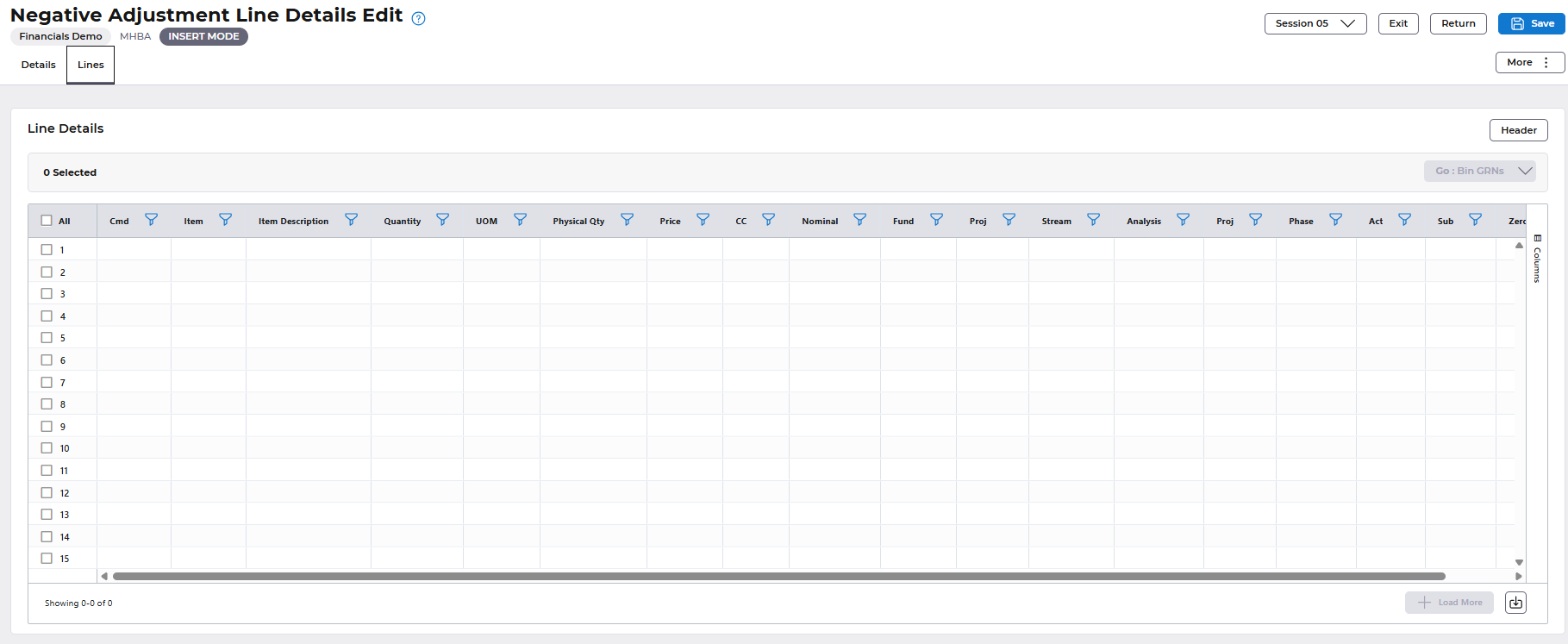1568x644 pixels.
Task: Click the scroll right arrow
Action: (x=1519, y=576)
